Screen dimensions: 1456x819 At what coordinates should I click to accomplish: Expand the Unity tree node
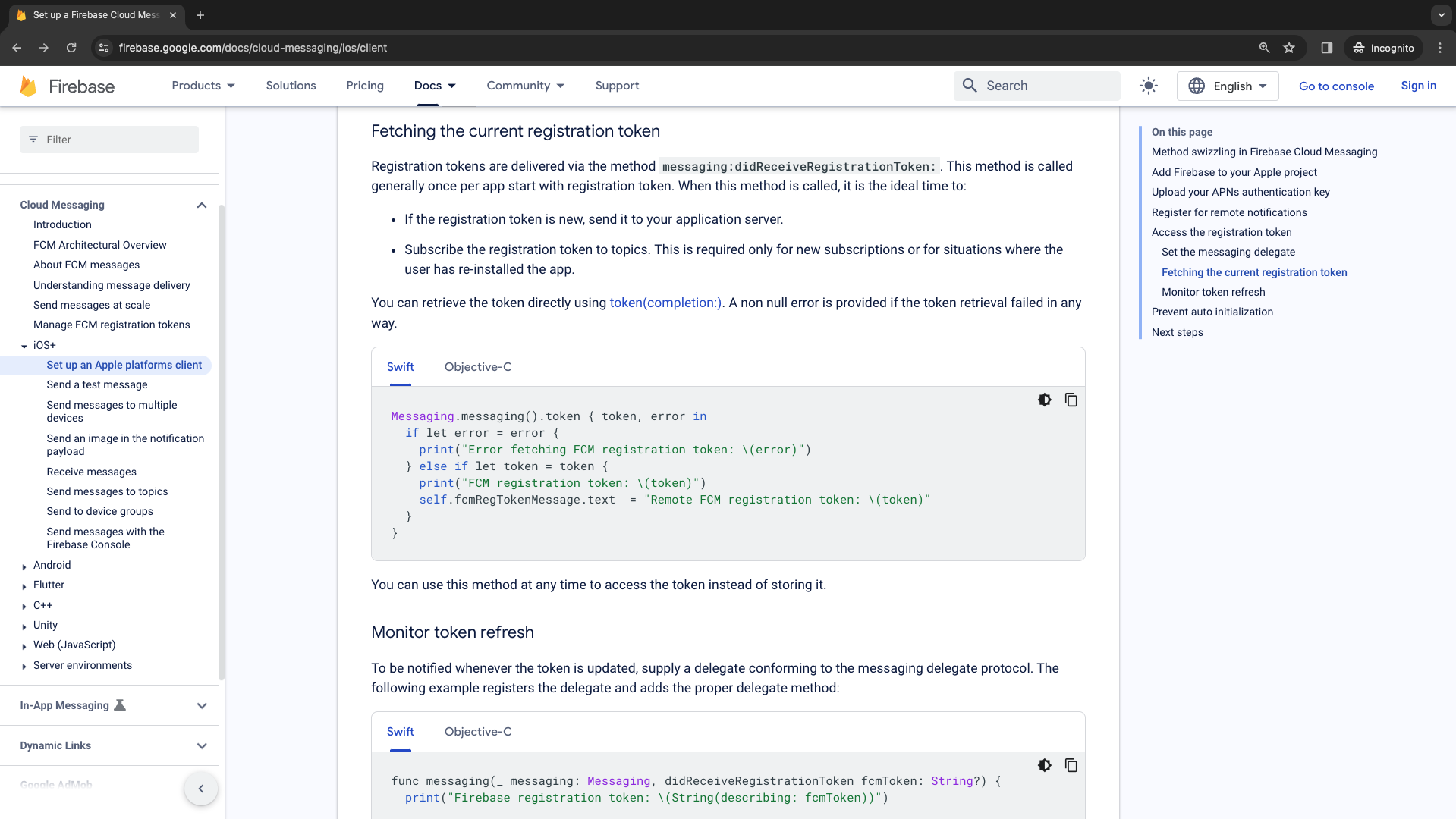24,626
